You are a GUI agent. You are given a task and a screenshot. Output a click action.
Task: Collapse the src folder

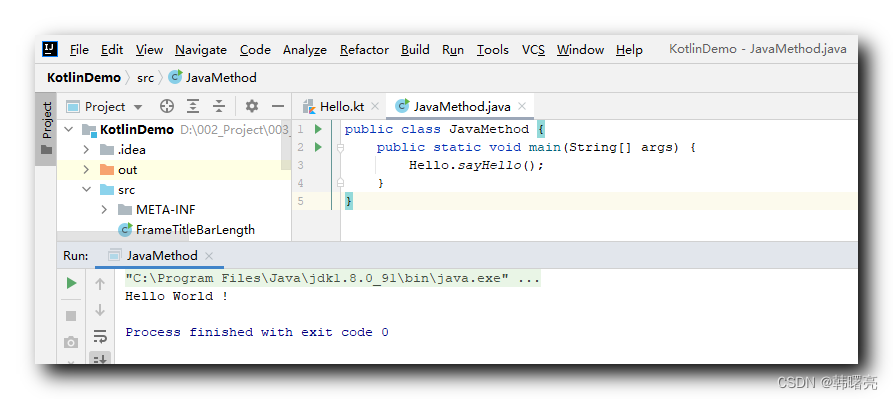click(87, 190)
